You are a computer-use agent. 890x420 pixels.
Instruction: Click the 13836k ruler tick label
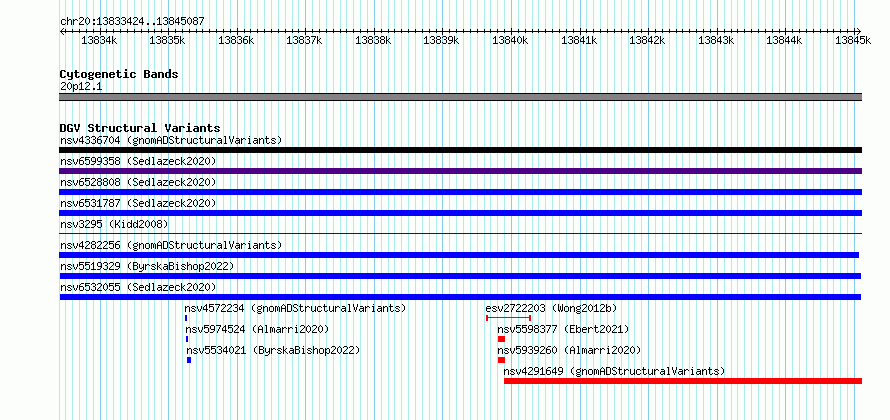237,40
